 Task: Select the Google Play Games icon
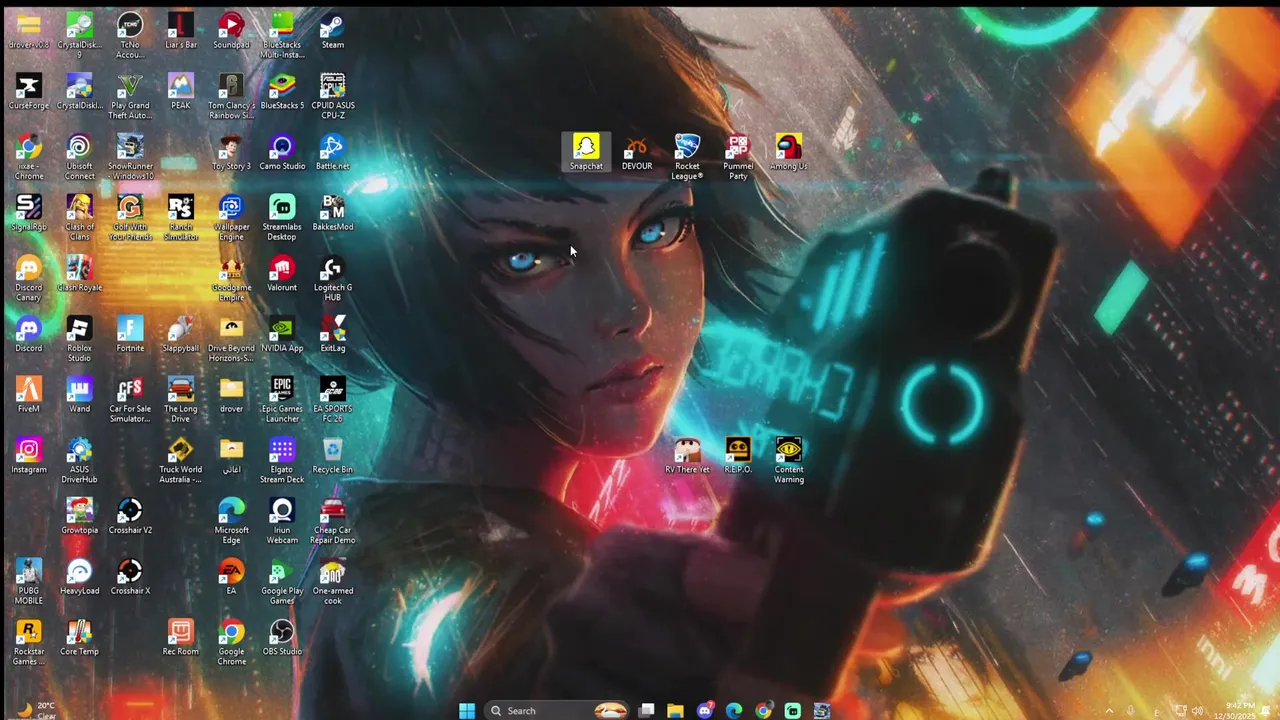coord(282,582)
